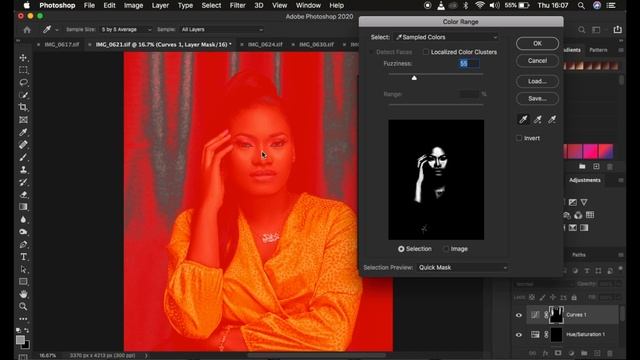The width and height of the screenshot is (640, 360).
Task: Select the Quick Selection tool
Action: pos(23,95)
